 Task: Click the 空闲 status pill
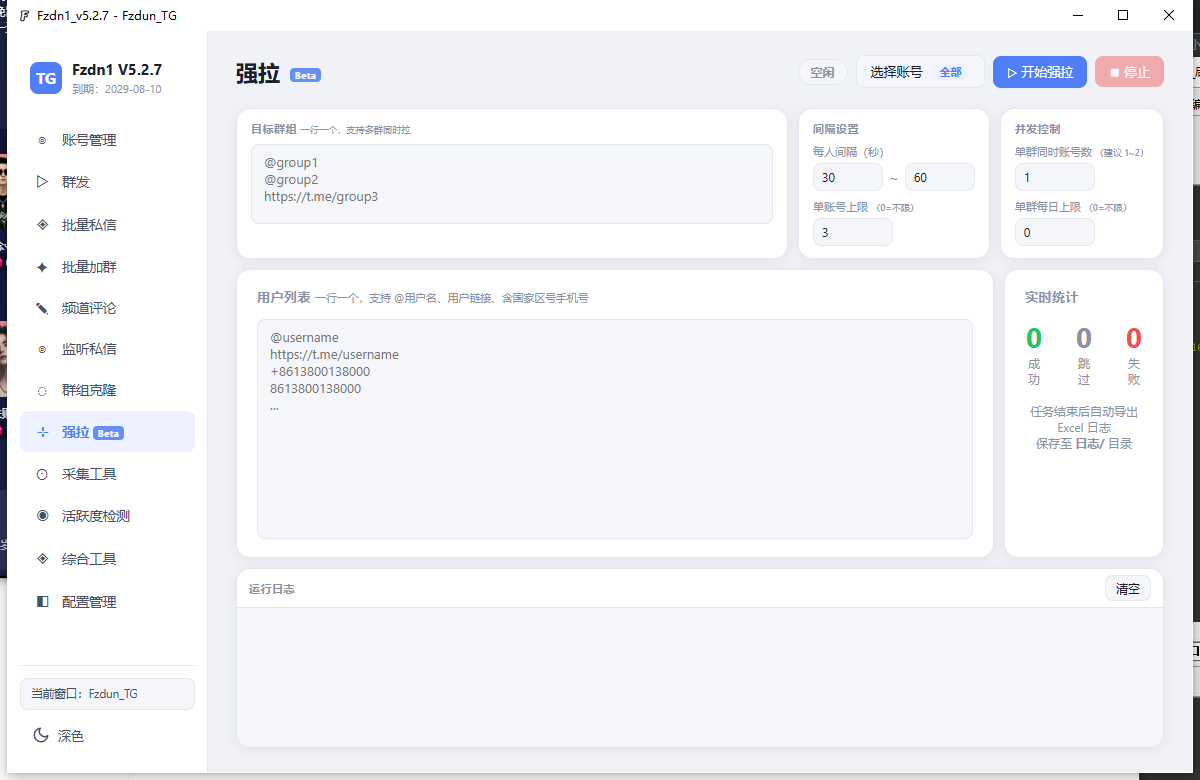[822, 72]
